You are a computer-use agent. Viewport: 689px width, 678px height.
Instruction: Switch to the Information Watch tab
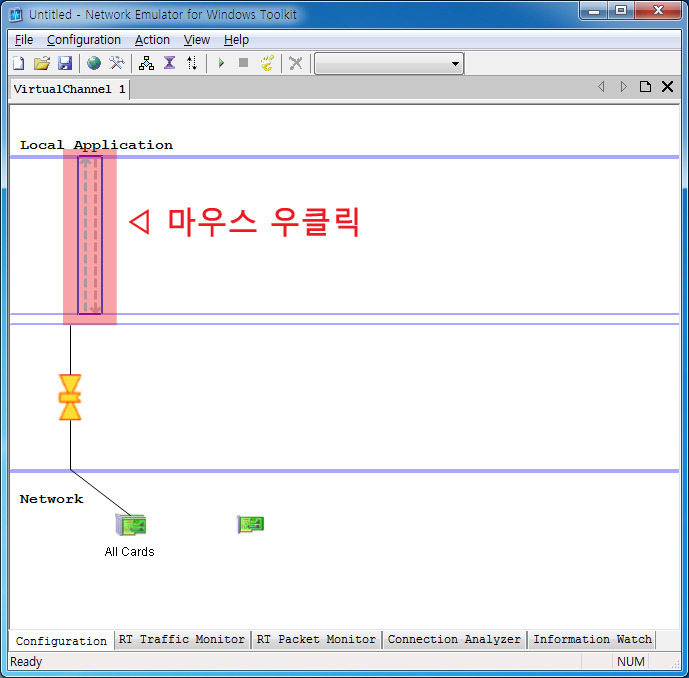592,639
